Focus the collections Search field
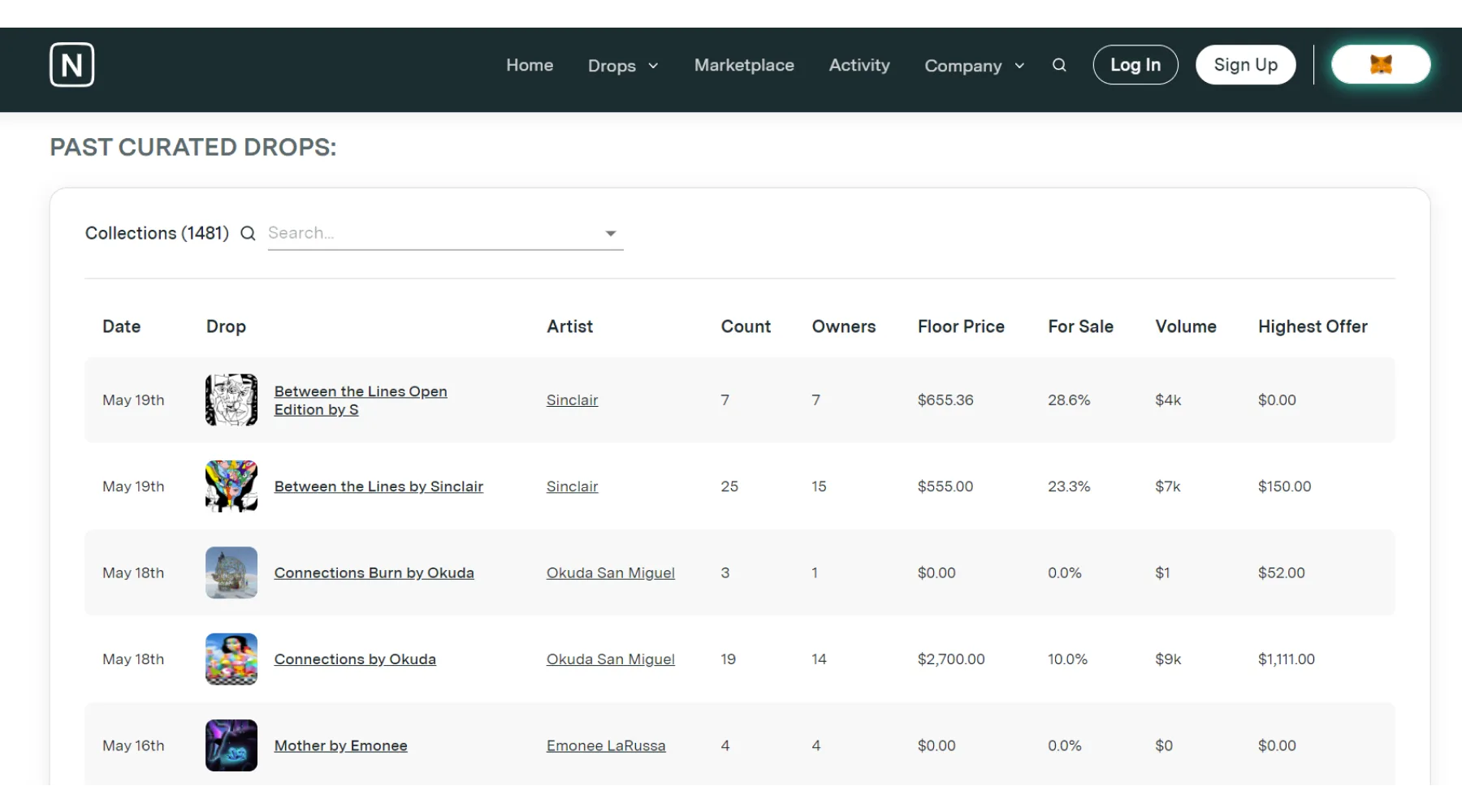This screenshot has height=812, width=1462. [x=430, y=233]
